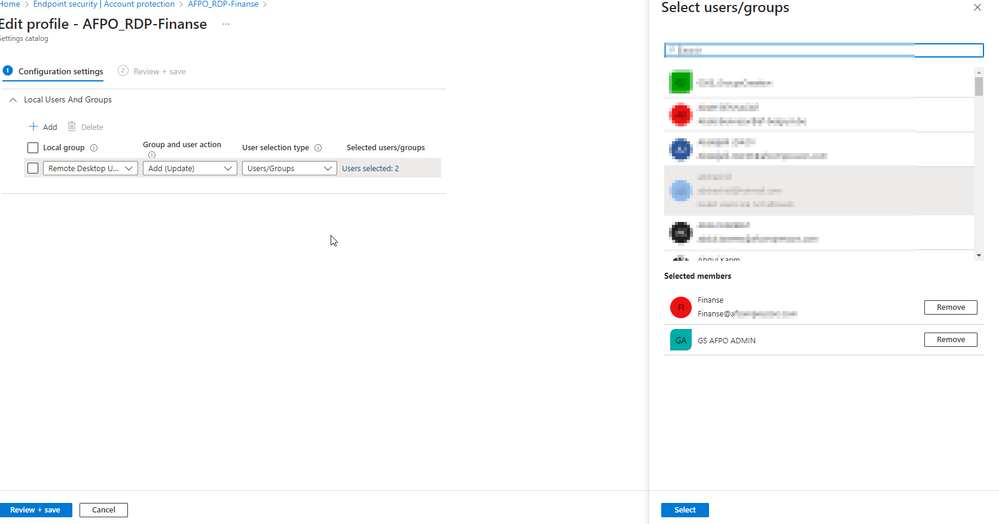Open Users selected: 2 link
The height and width of the screenshot is (524, 999).
click(370, 168)
